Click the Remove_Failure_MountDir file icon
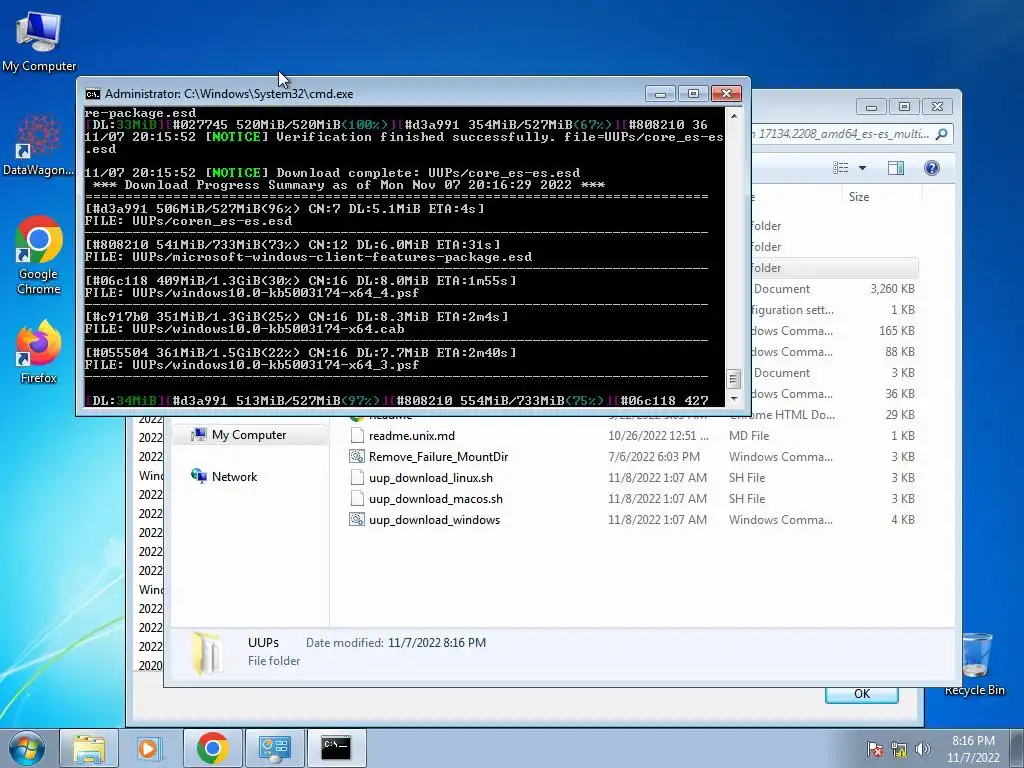The image size is (1024, 768). 357,456
